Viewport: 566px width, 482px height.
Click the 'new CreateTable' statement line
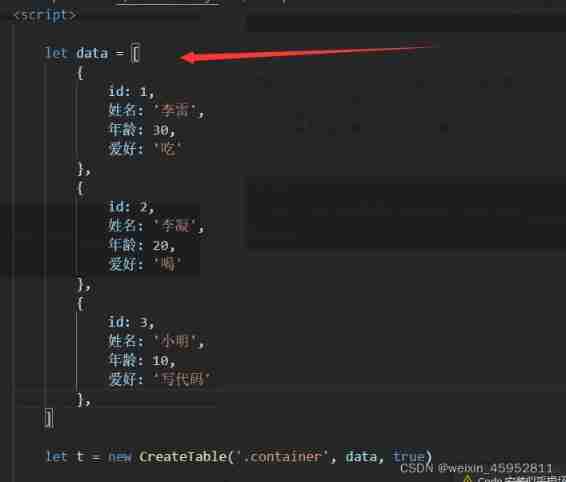point(239,457)
